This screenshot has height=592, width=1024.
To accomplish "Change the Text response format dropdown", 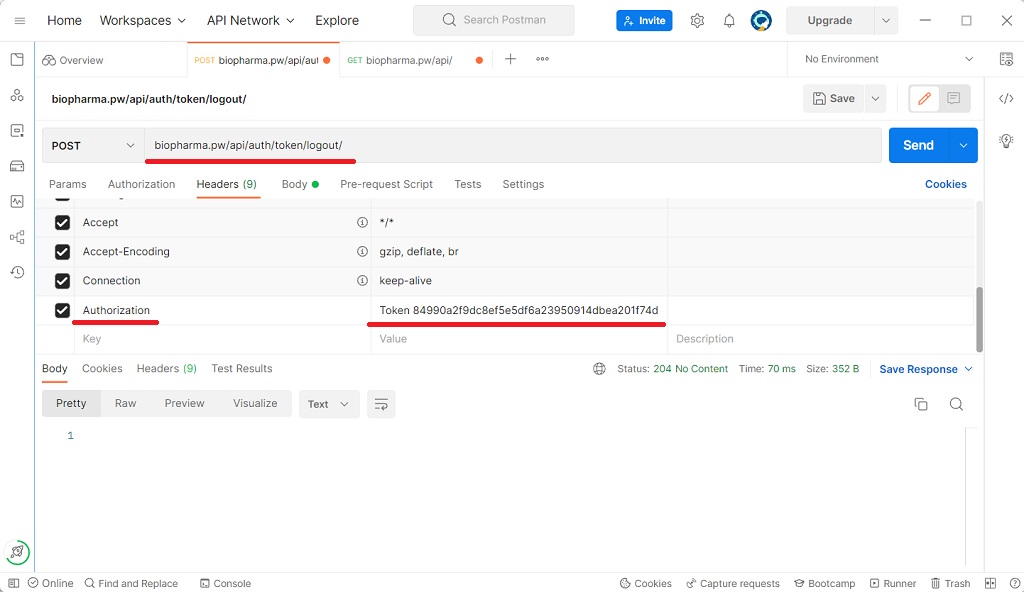I will coord(329,404).
